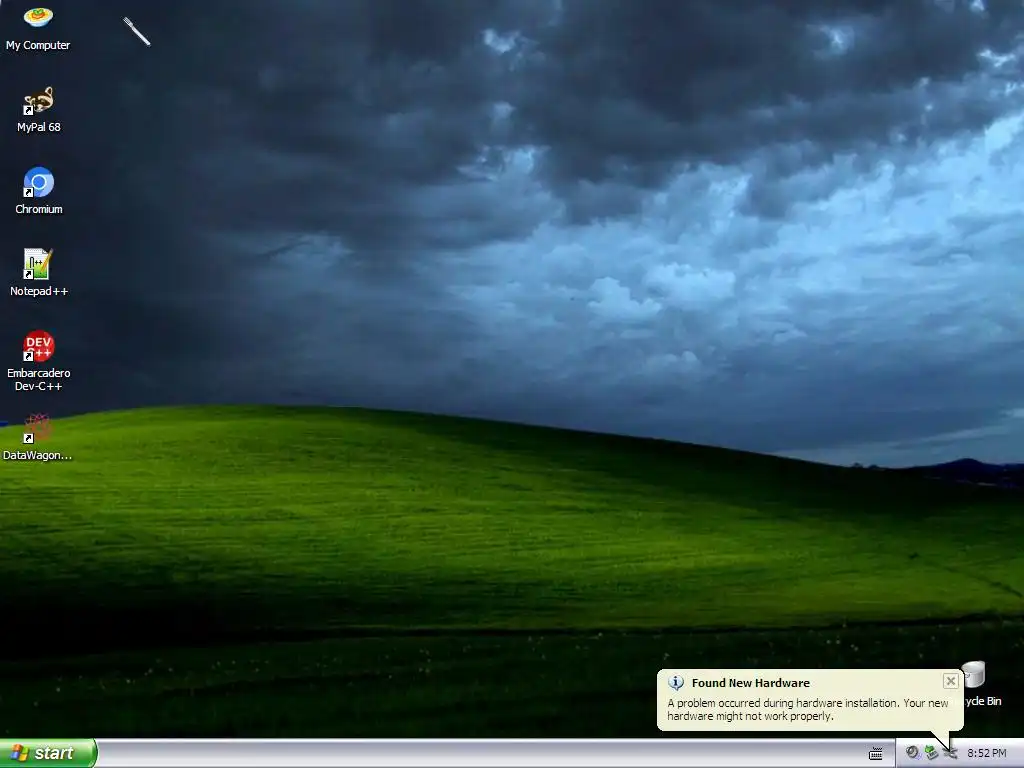This screenshot has height=768, width=1024.
Task: Click the 8:52 PM taskbar clock
Action: (986, 754)
